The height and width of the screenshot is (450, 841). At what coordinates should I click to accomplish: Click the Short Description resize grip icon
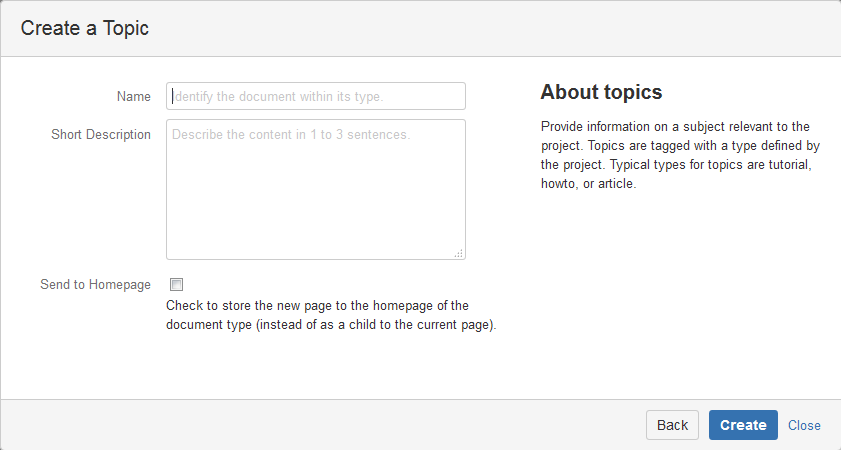(458, 253)
